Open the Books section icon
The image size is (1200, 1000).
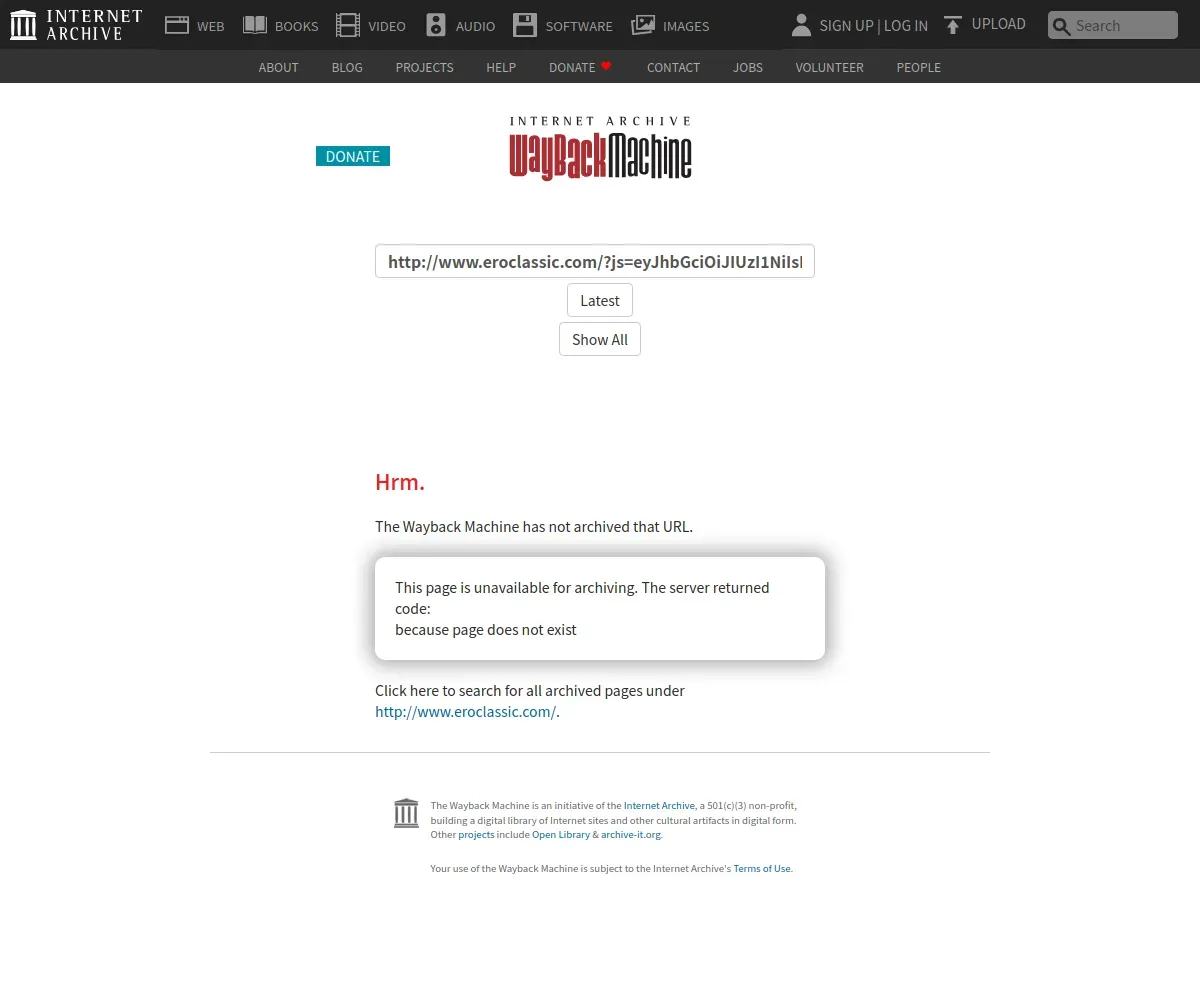point(255,25)
